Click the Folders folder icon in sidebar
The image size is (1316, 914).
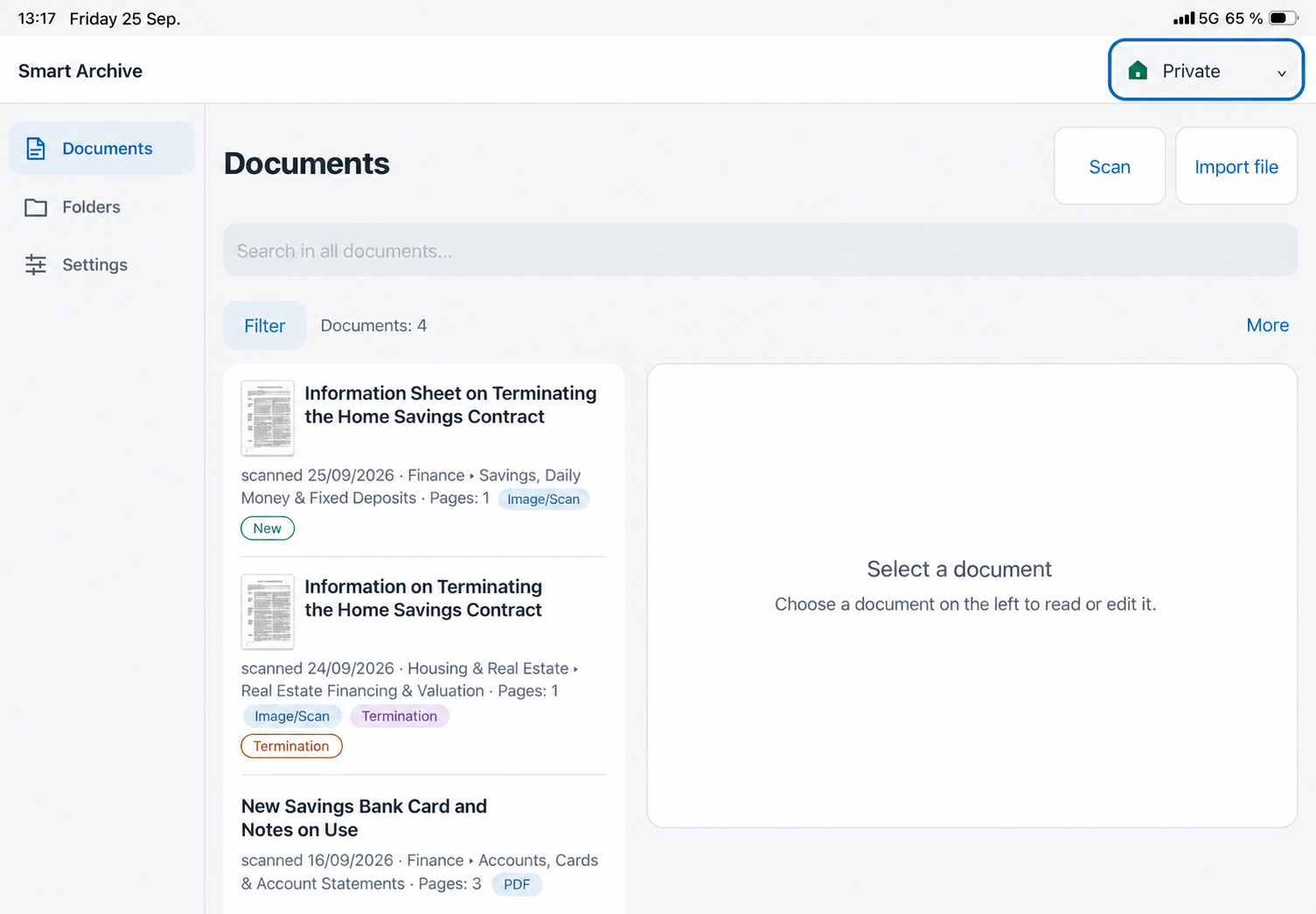pos(36,207)
